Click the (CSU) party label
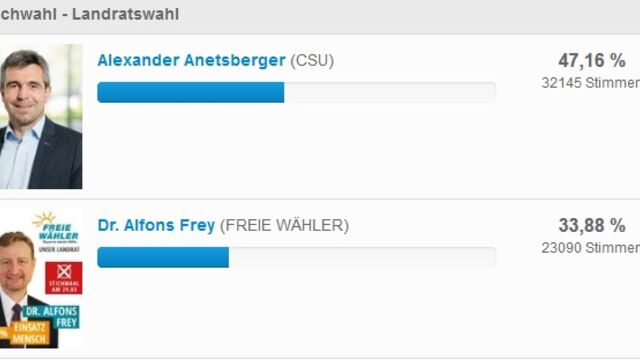640x360 pixels. [x=312, y=61]
